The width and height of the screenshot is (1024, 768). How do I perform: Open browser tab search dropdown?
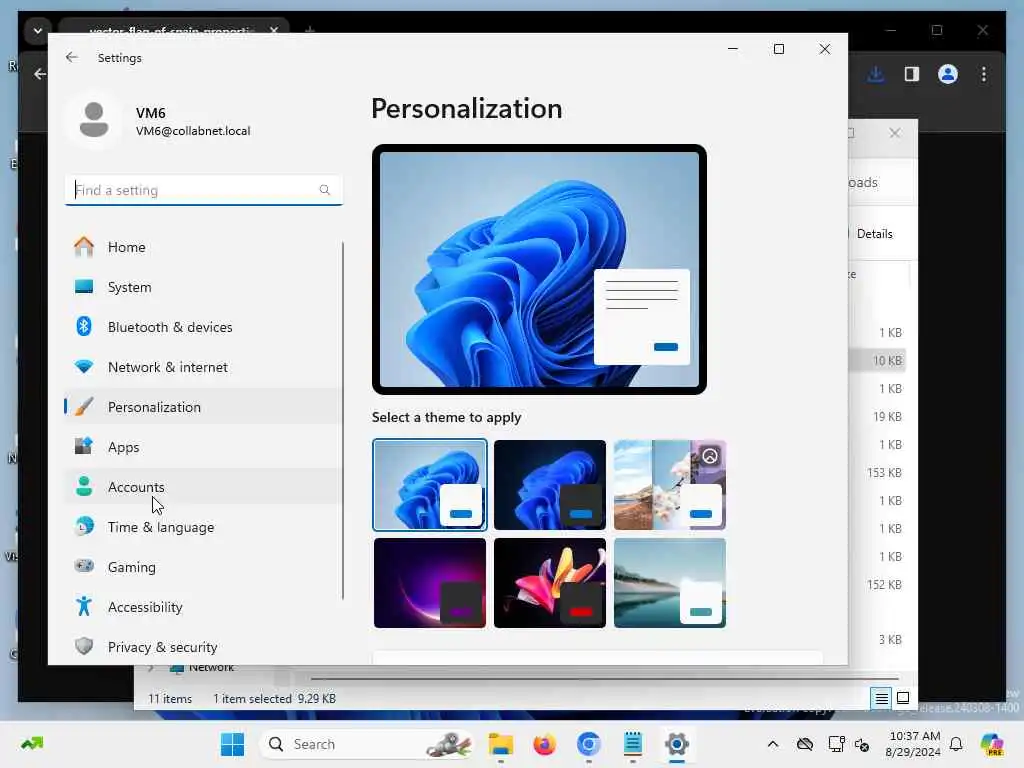tap(38, 31)
